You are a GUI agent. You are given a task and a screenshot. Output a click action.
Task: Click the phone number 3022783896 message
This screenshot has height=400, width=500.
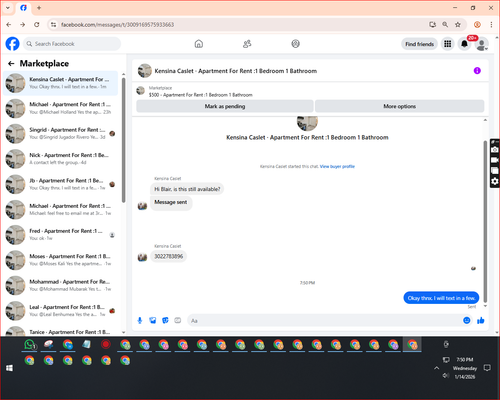pos(168,256)
